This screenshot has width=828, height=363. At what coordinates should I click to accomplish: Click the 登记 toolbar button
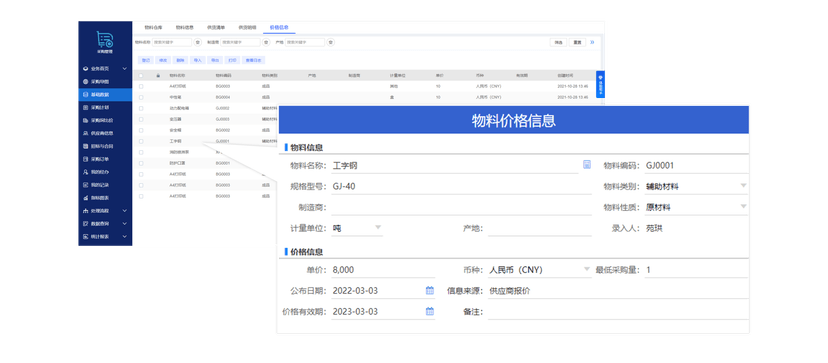(x=146, y=60)
